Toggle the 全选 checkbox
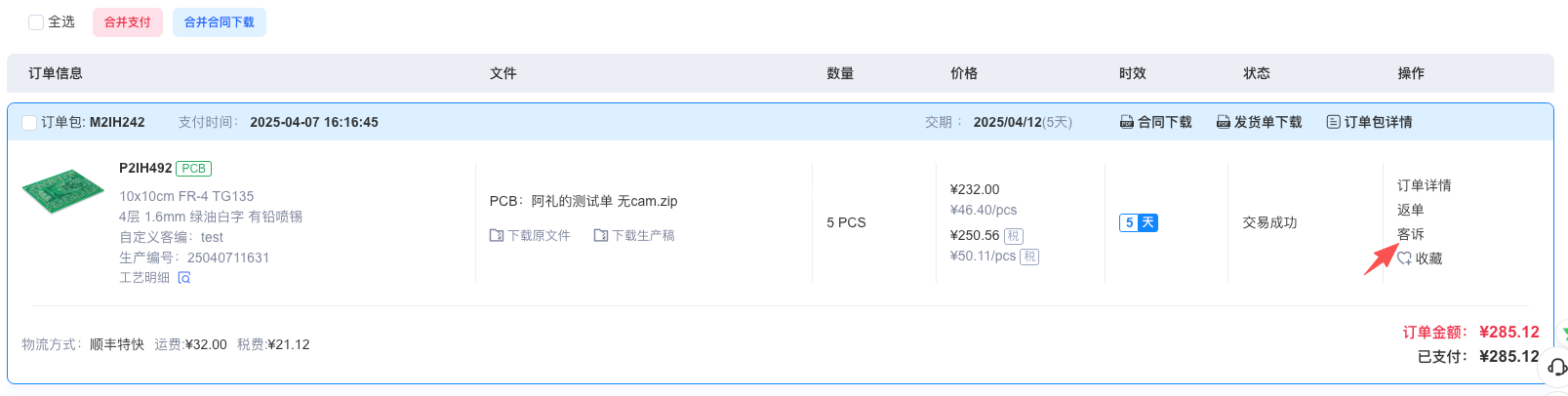1568x396 pixels. coord(36,22)
